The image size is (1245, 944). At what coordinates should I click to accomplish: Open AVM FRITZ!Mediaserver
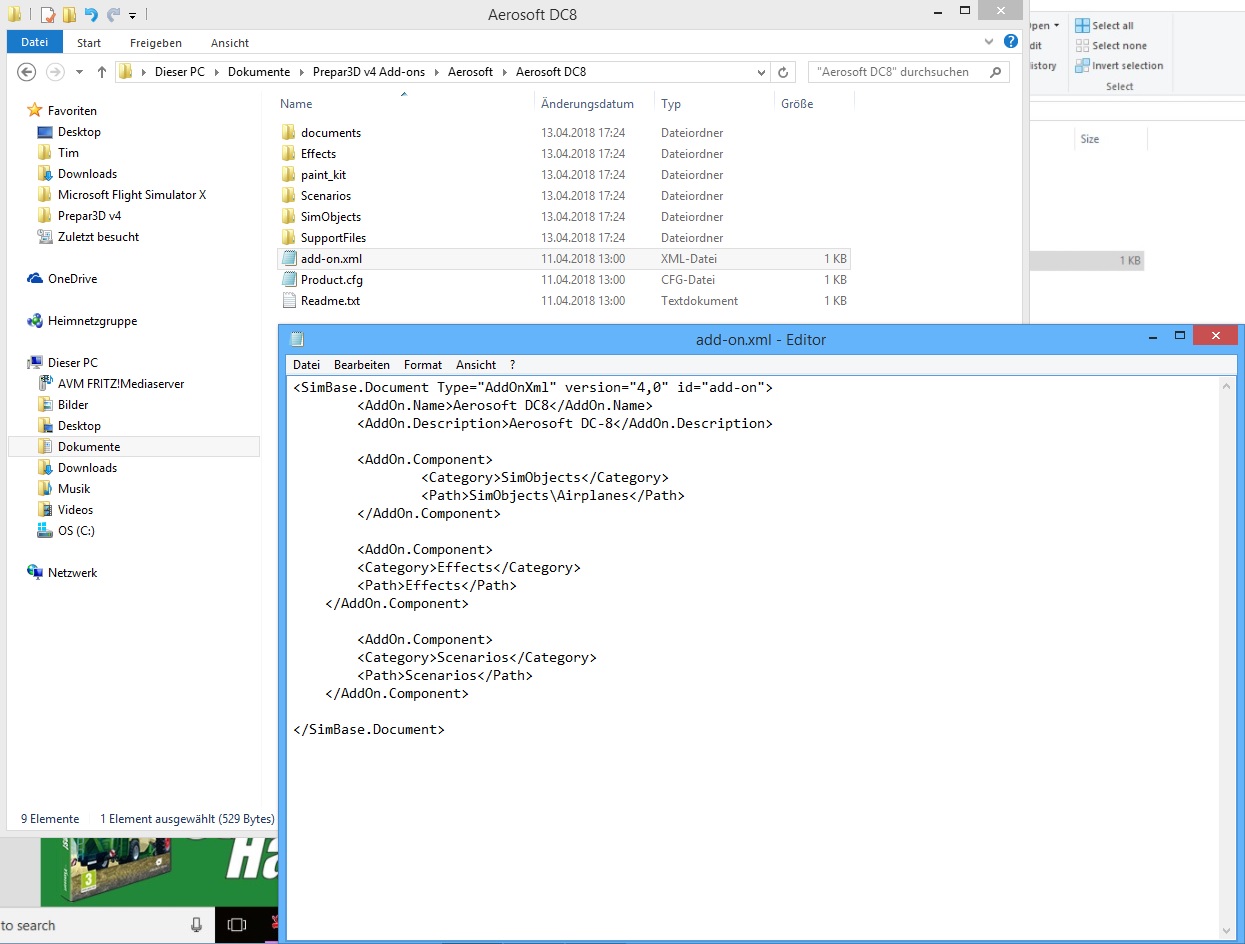pyautogui.click(x=121, y=384)
